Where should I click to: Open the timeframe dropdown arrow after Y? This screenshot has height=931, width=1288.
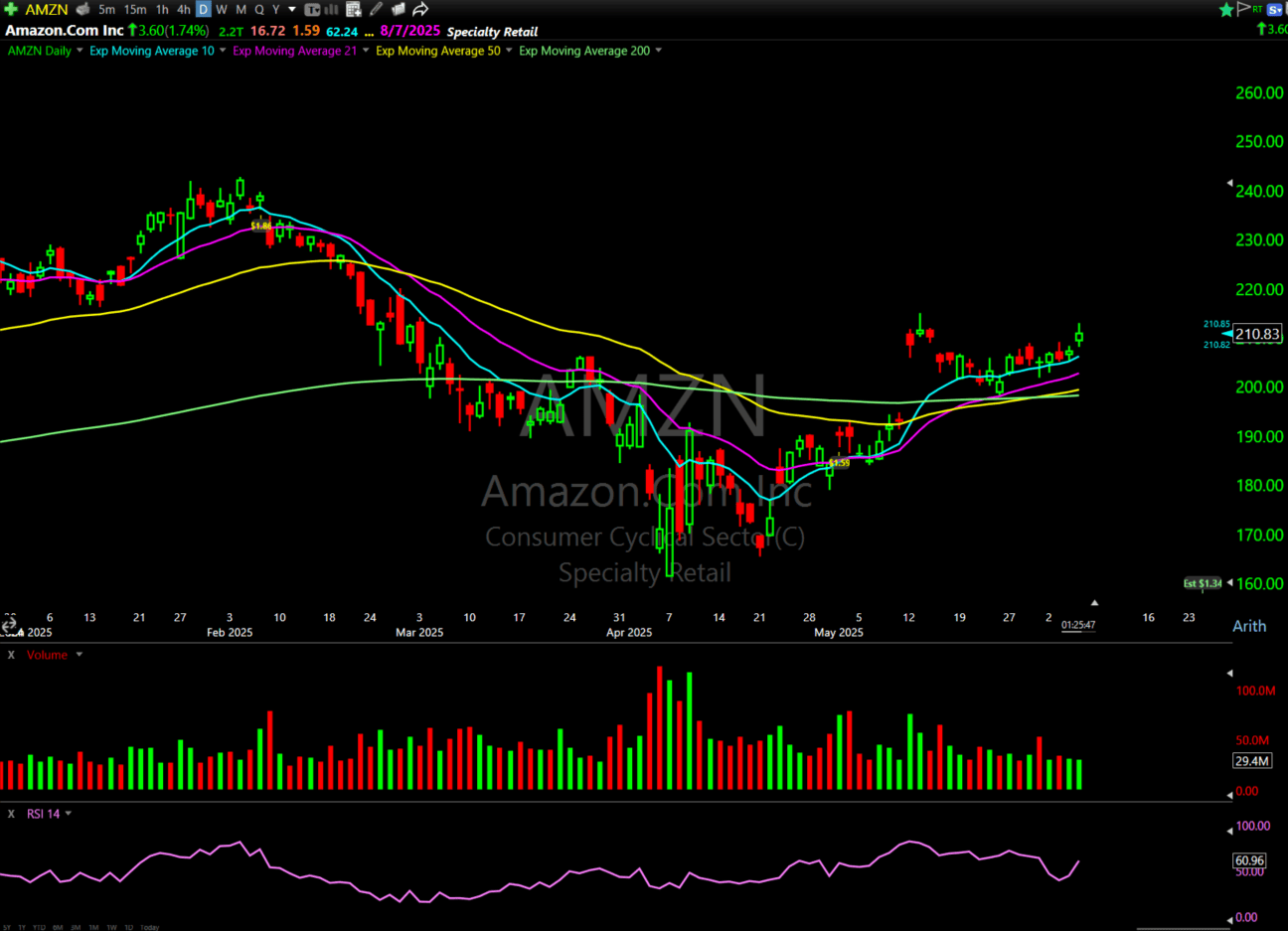pyautogui.click(x=292, y=10)
